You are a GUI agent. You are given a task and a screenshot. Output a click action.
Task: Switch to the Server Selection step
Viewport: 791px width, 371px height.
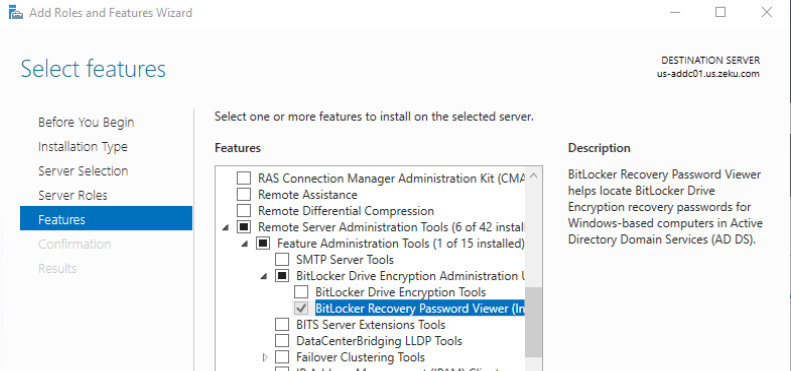tap(83, 171)
